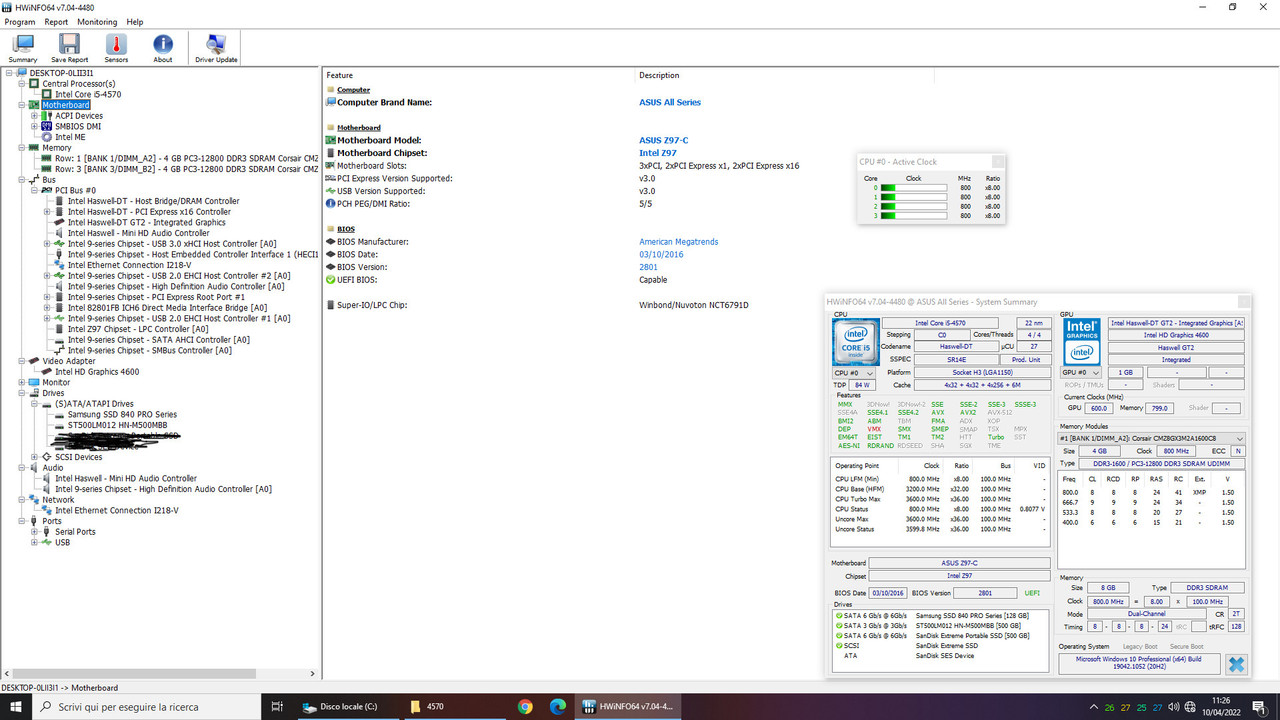Open the About info icon
This screenshot has width=1280, height=720.
(x=162, y=48)
